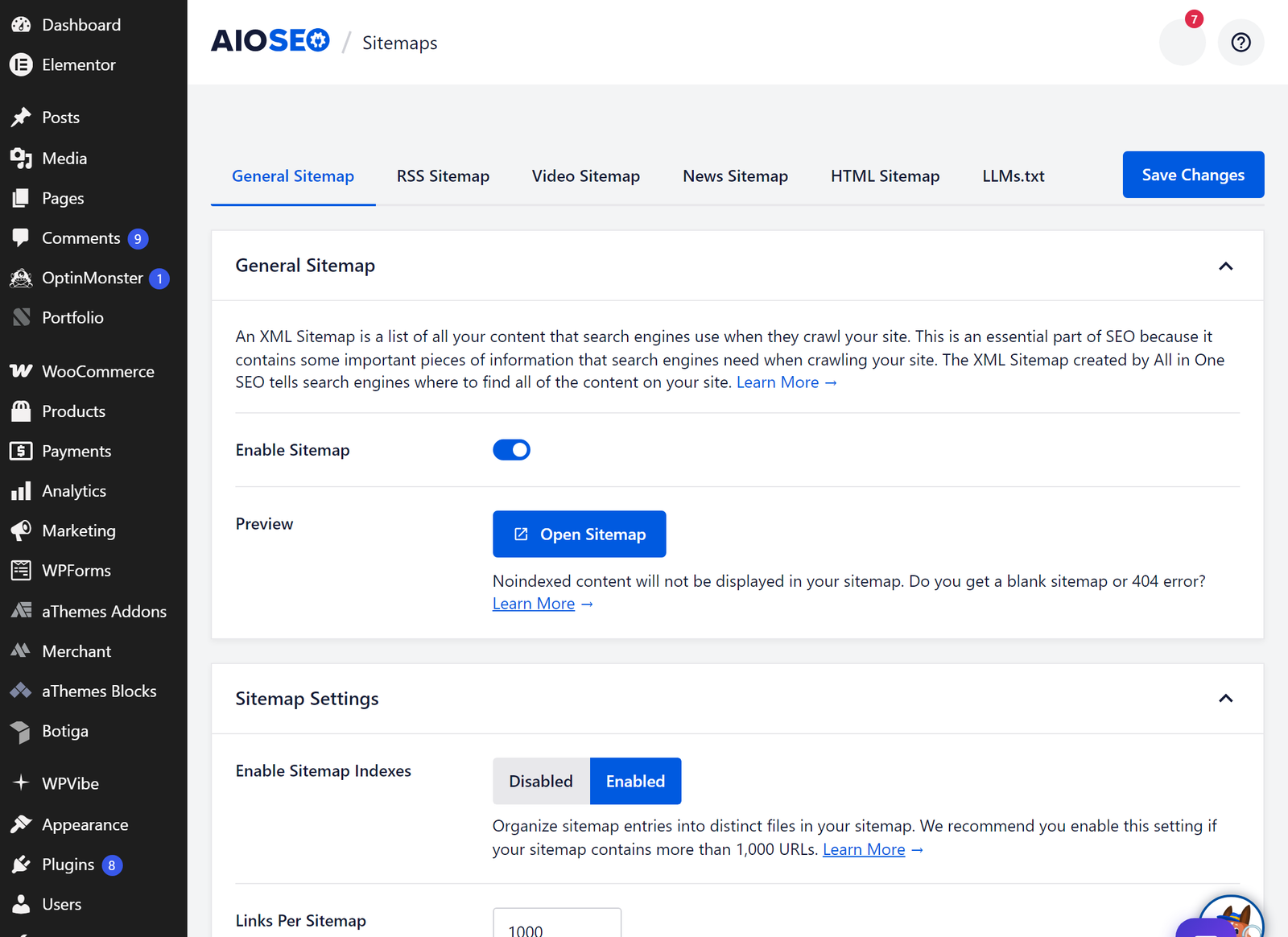Open the Appearance menu label

85,824
